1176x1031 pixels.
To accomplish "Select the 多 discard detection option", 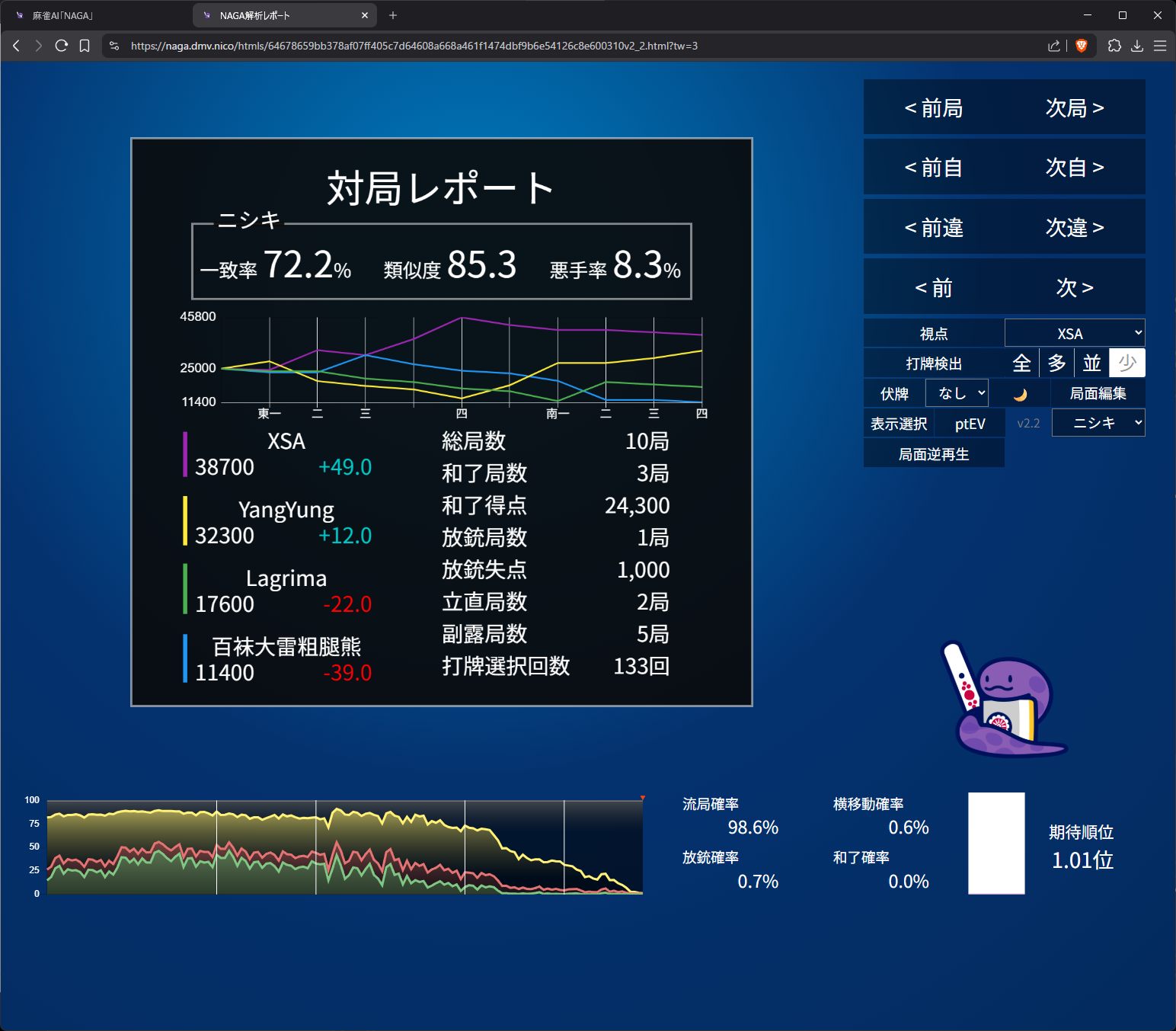I will [x=1056, y=363].
